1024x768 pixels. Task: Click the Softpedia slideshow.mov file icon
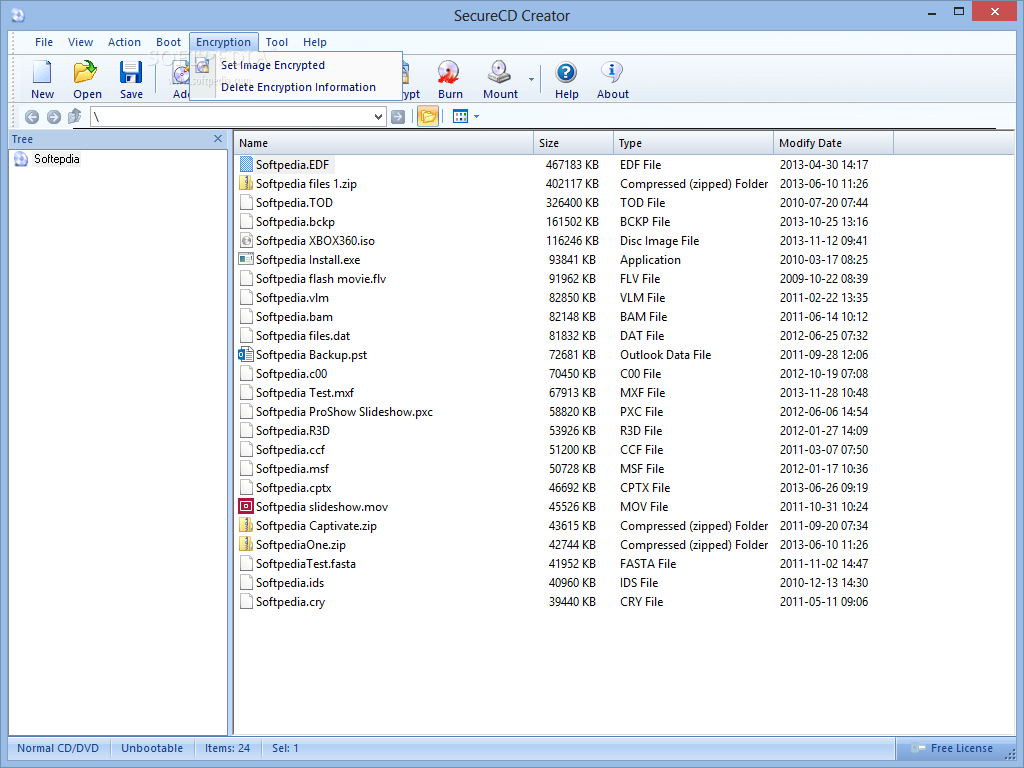tap(246, 506)
